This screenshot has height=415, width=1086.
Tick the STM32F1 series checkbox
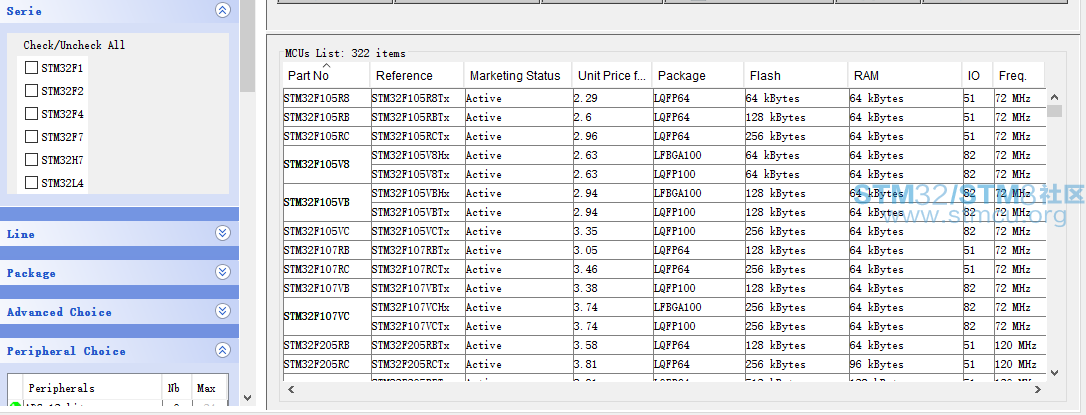click(x=31, y=68)
